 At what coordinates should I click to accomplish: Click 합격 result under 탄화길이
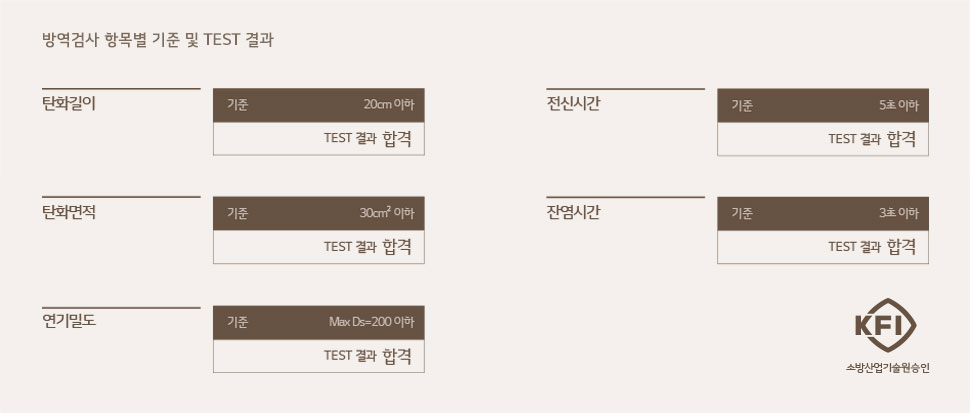point(397,138)
